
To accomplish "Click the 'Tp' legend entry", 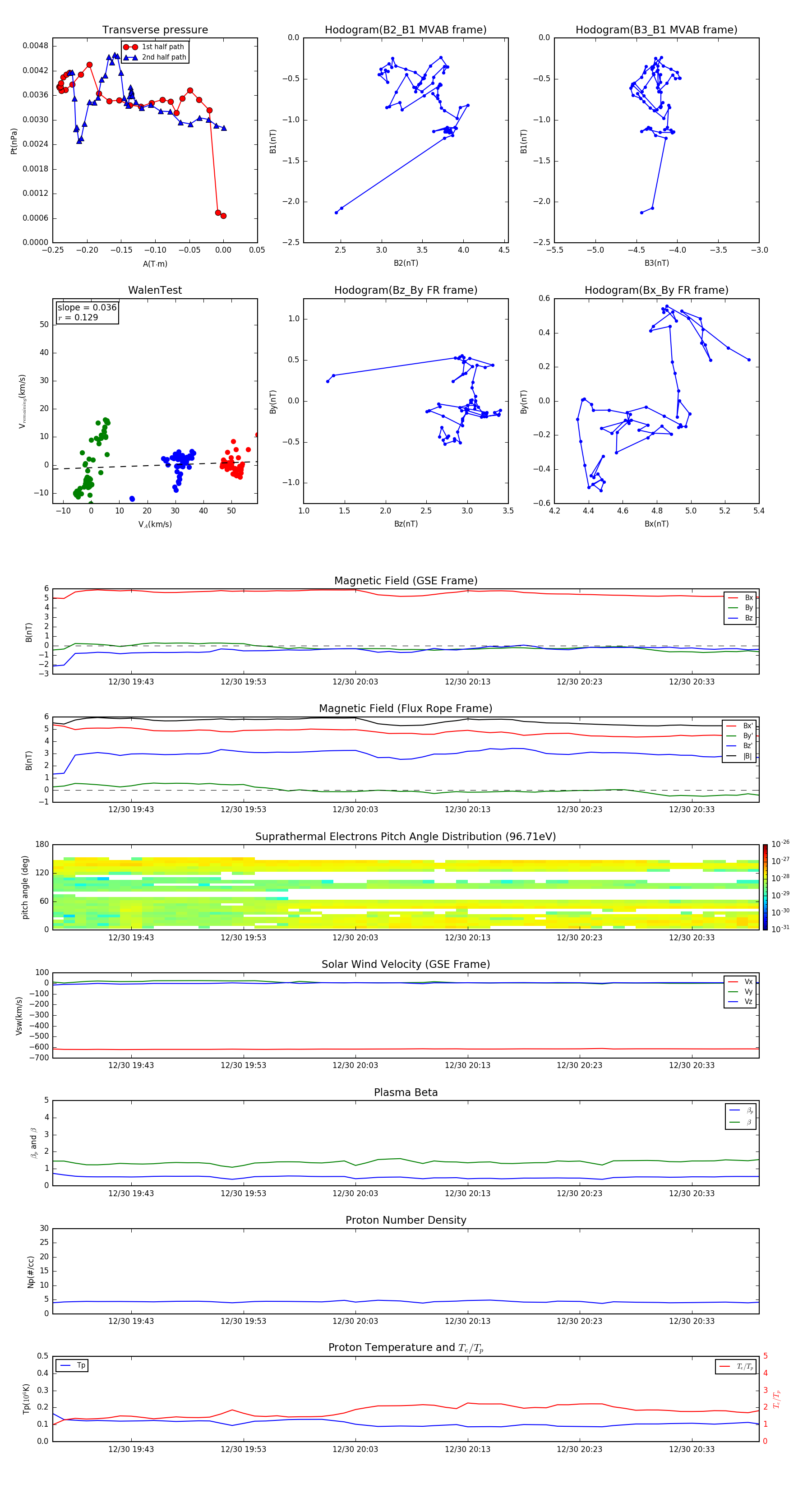I will 72,1365.
